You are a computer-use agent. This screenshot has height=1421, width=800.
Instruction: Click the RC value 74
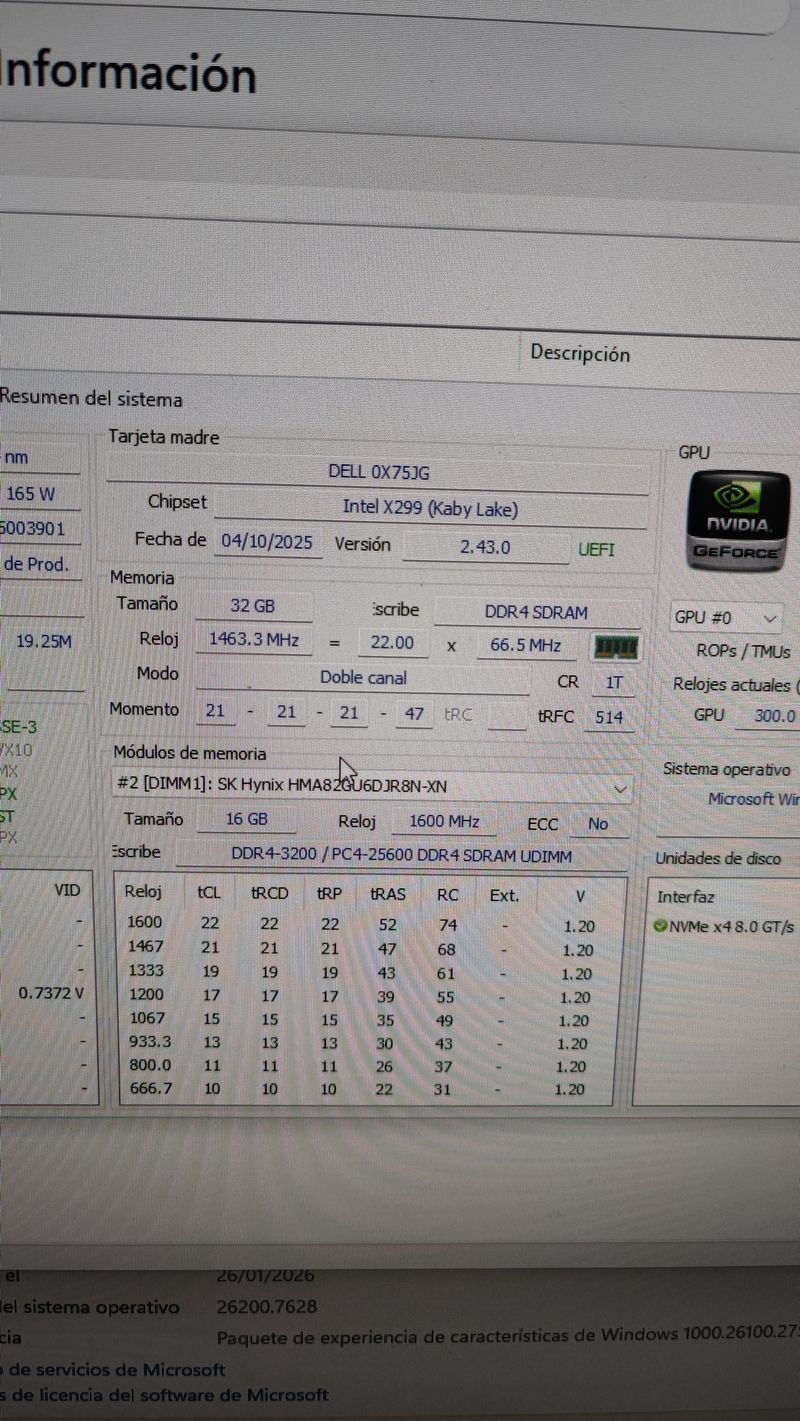447,925
